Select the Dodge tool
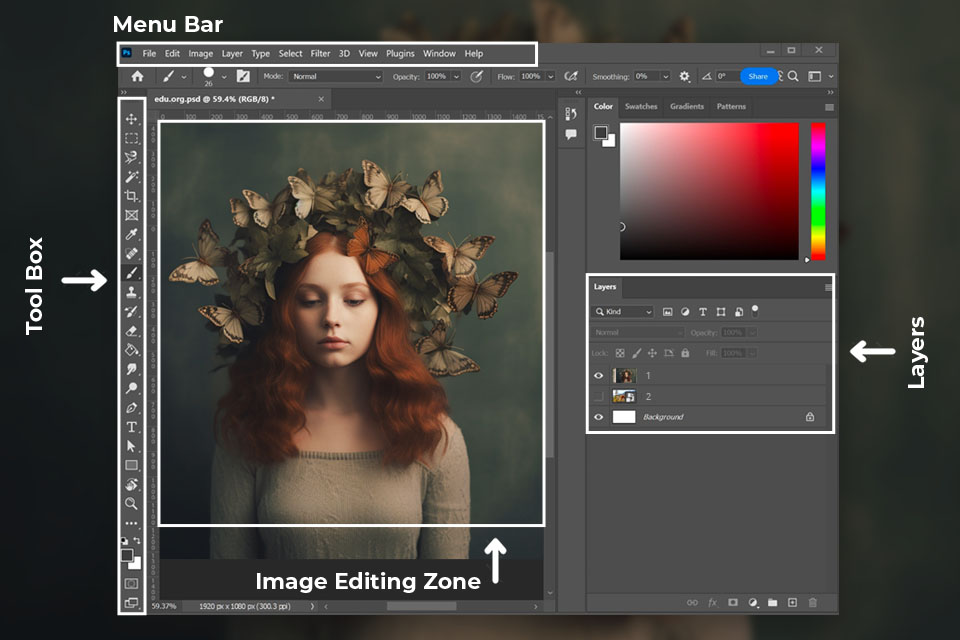960x640 pixels. click(131, 388)
